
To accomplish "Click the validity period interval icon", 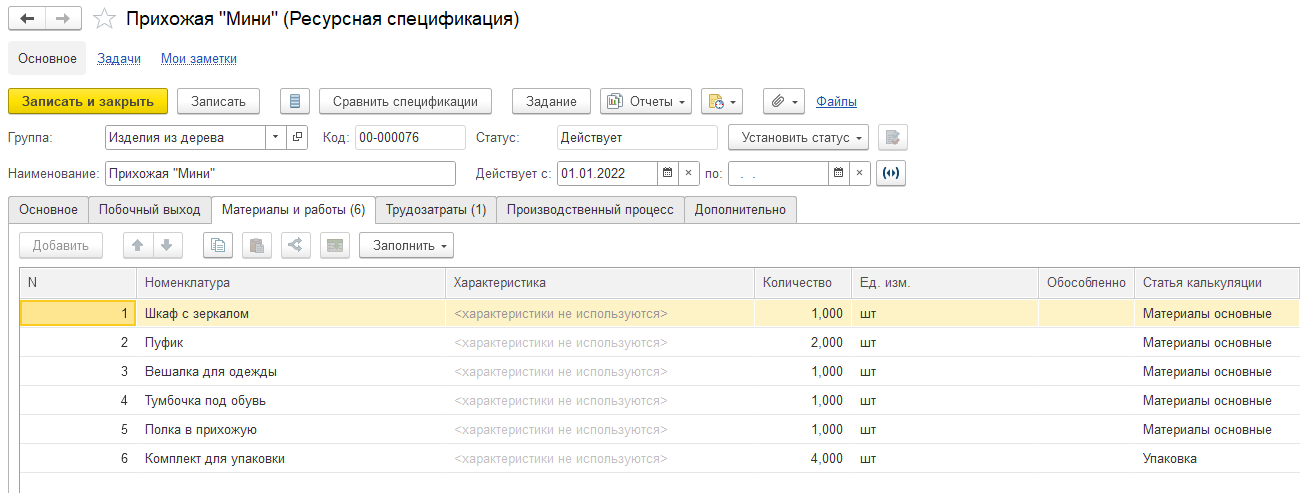I will click(x=891, y=173).
